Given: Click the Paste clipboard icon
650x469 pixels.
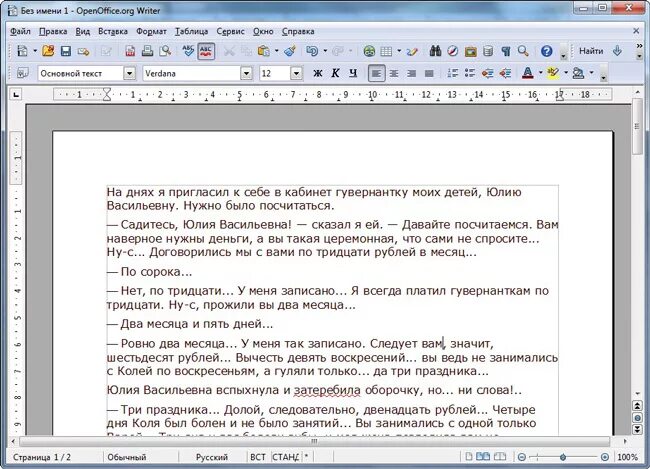Looking at the screenshot, I should (264, 51).
